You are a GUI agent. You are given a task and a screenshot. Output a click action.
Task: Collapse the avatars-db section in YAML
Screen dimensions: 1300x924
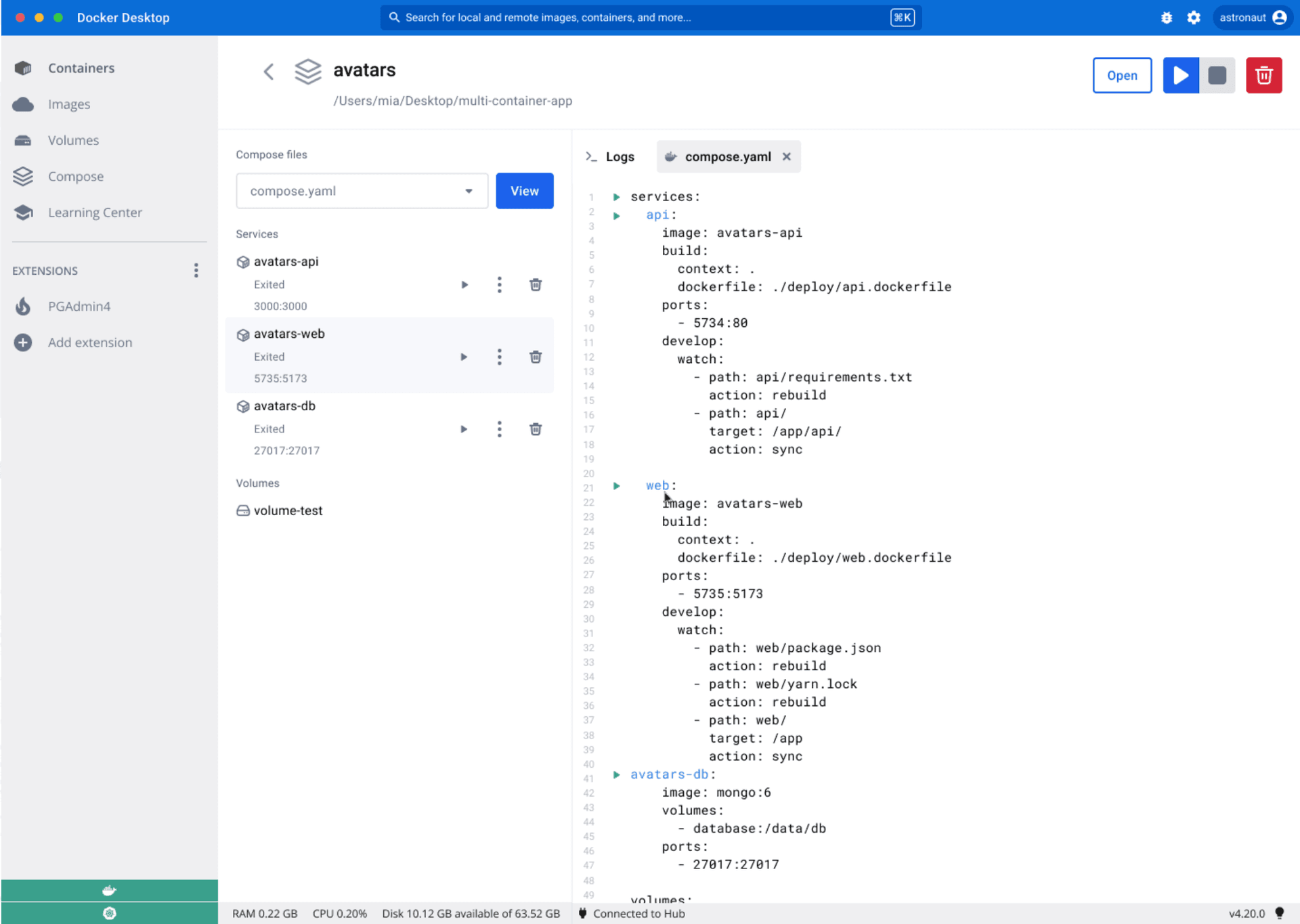coord(616,774)
